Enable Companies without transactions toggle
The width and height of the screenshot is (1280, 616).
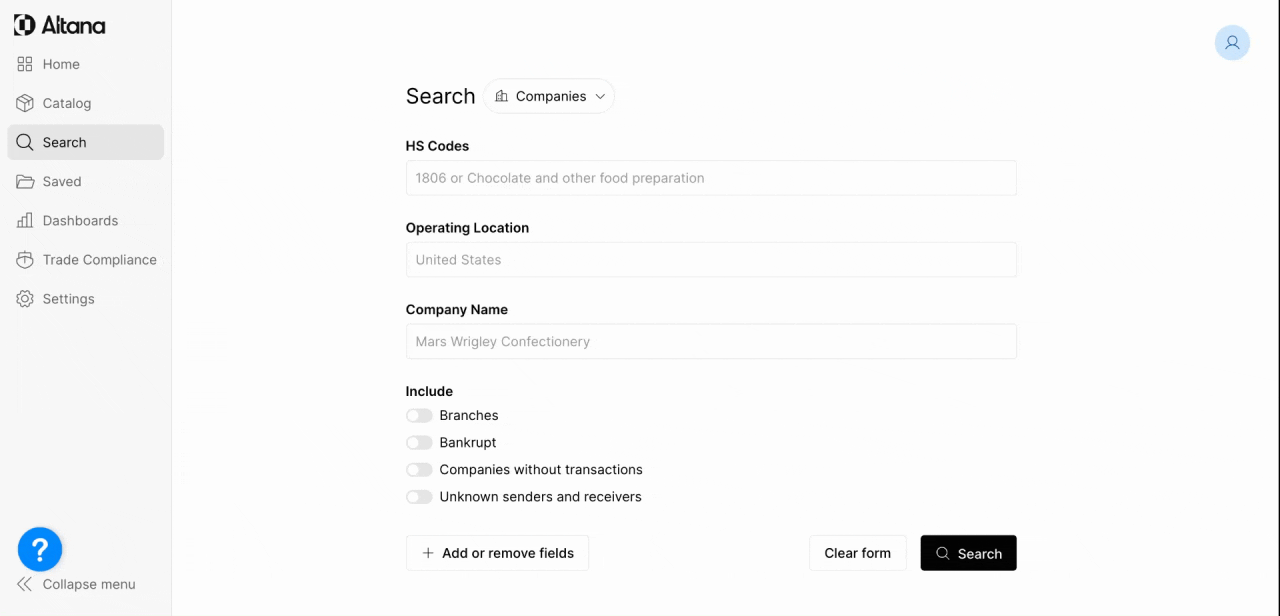tap(419, 470)
